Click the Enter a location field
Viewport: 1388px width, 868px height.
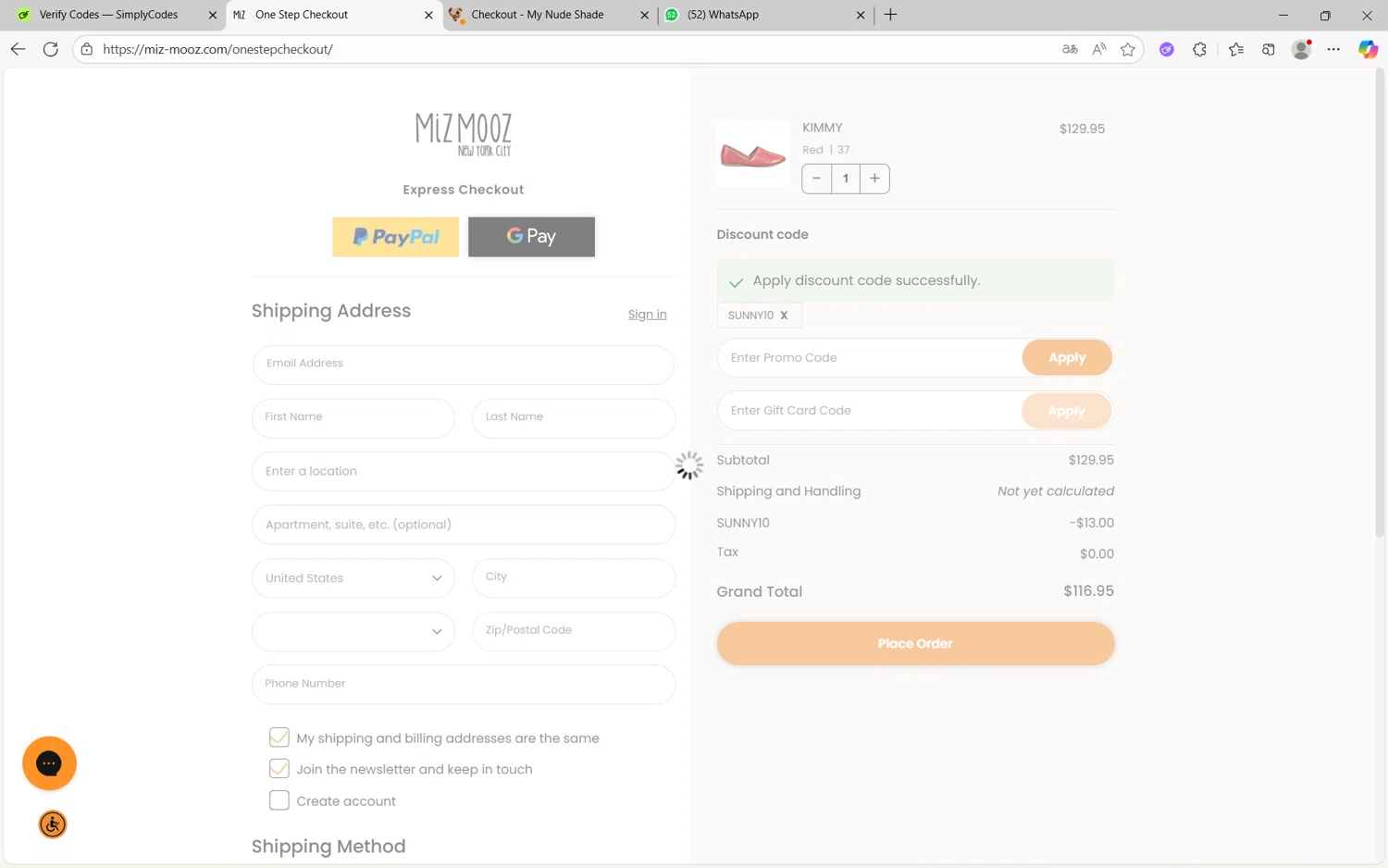pyautogui.click(x=463, y=471)
